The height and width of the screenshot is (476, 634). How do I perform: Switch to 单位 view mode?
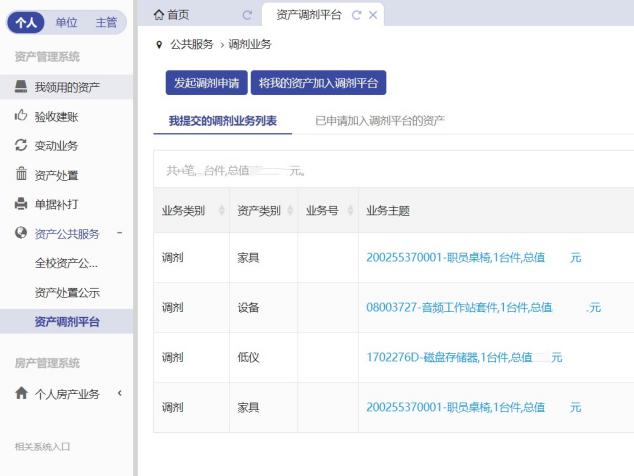click(x=66, y=22)
